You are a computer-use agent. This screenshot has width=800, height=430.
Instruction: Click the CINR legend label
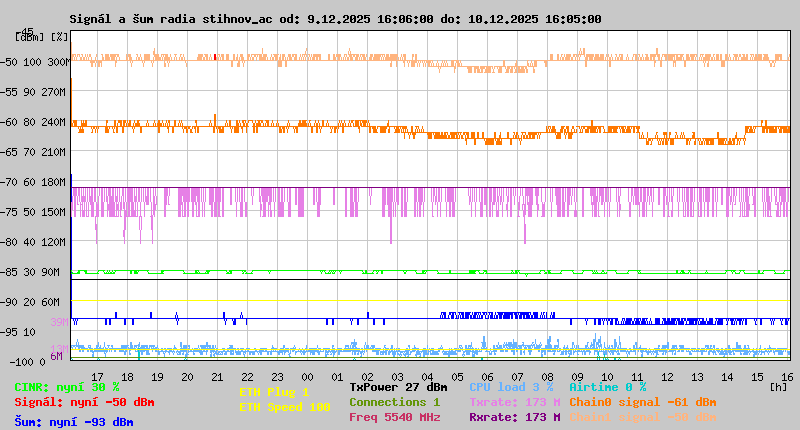tap(67, 387)
